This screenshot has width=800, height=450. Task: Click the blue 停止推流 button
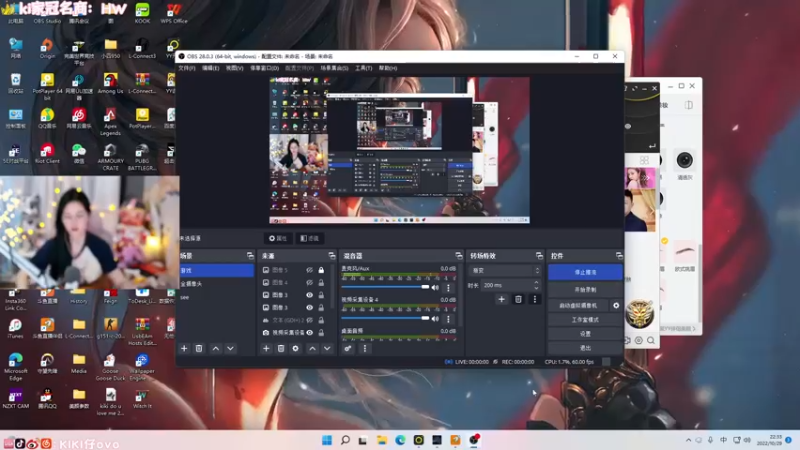585,272
